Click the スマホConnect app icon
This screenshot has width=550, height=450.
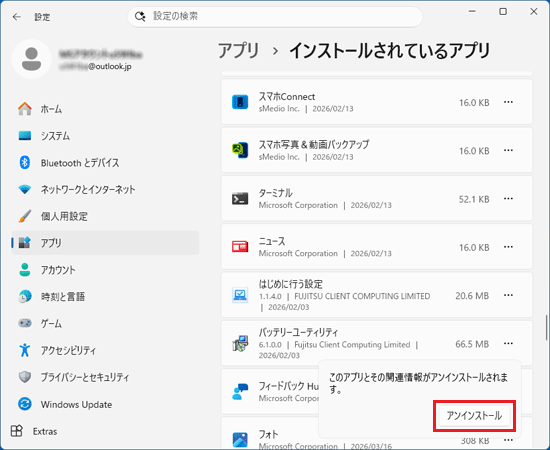pos(240,102)
